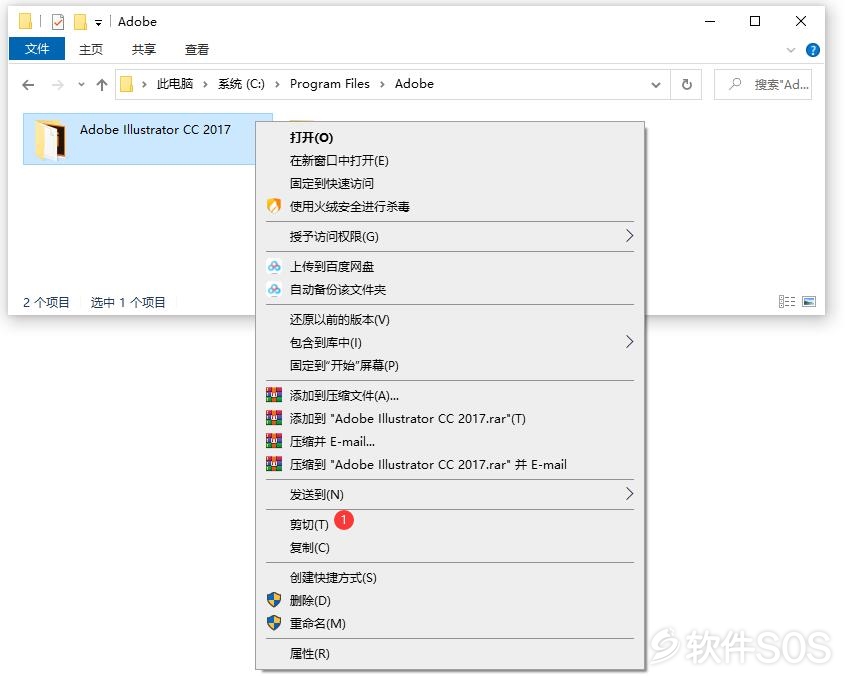Image resolution: width=845 pixels, height=676 pixels.
Task: Click the shield icon beside 重命名(M)
Action: [x=274, y=623]
